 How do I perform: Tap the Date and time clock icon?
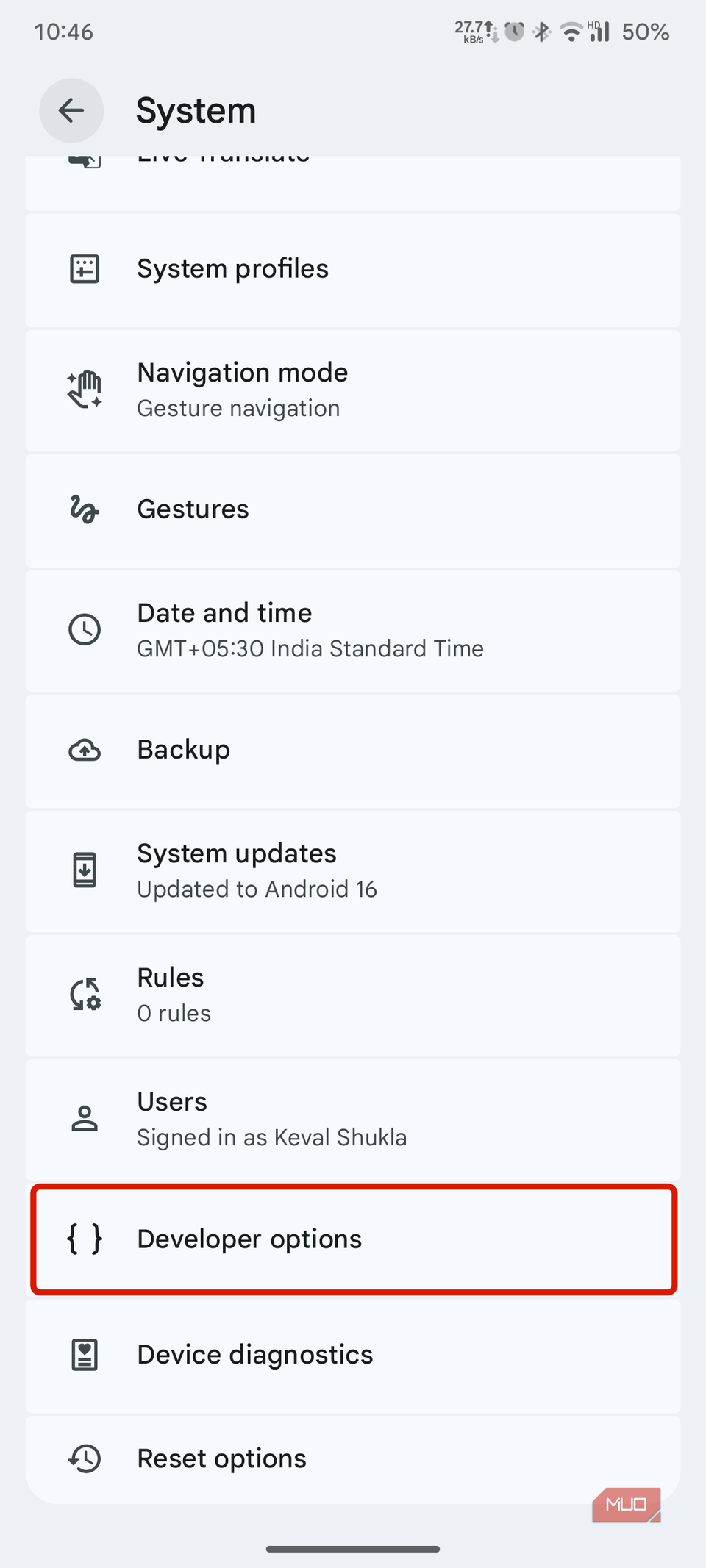click(x=85, y=630)
